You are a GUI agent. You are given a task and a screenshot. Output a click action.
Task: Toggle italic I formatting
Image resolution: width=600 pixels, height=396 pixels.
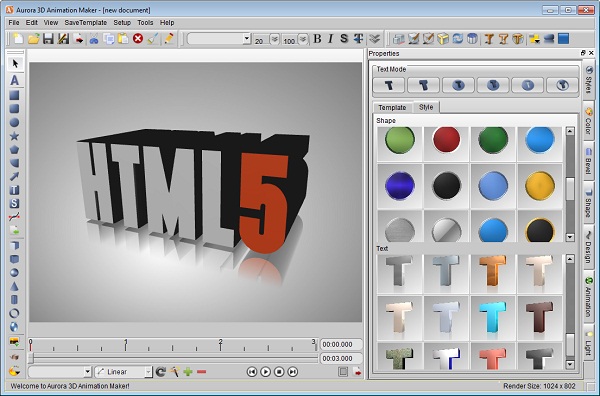331,39
